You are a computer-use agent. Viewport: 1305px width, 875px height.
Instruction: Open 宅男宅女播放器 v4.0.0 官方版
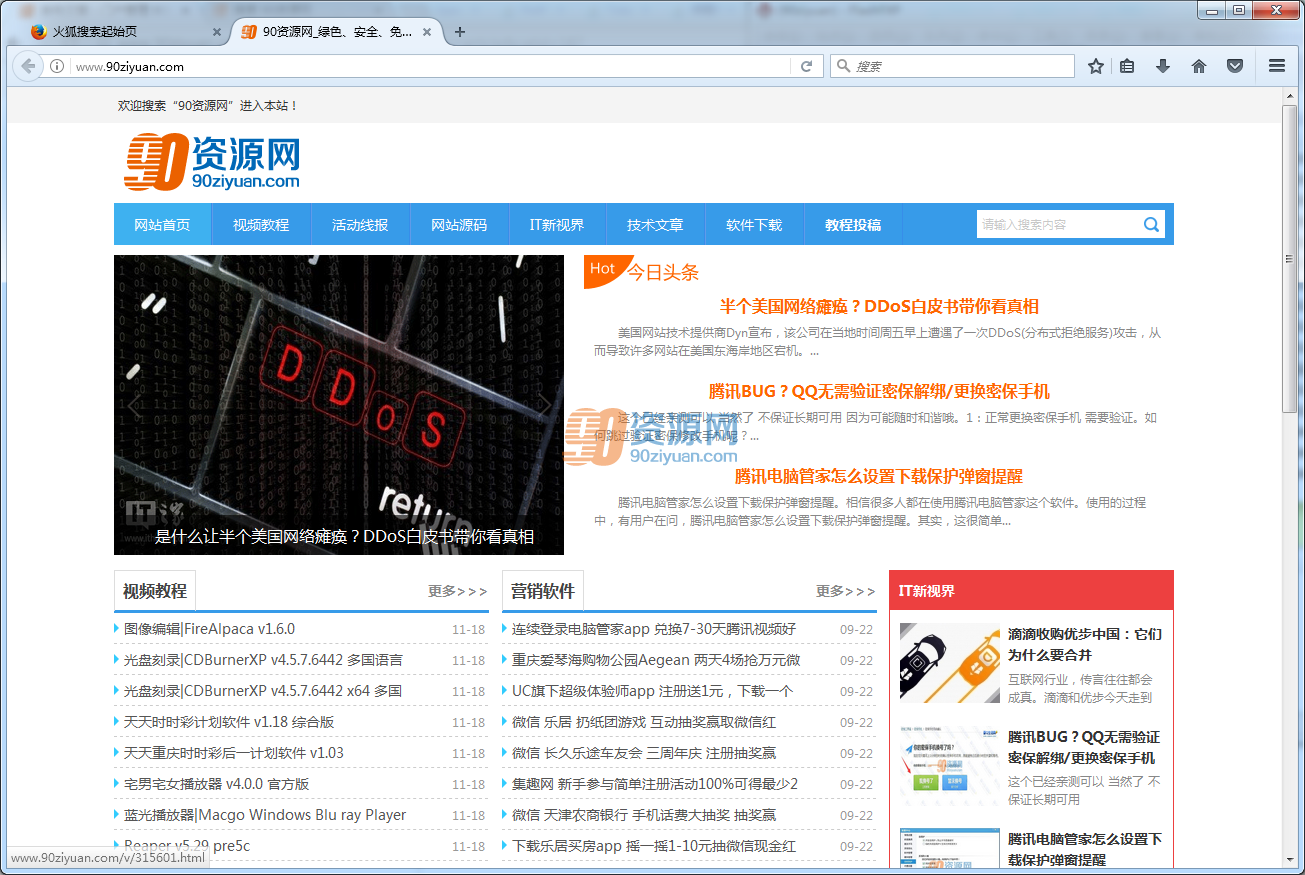click(217, 784)
